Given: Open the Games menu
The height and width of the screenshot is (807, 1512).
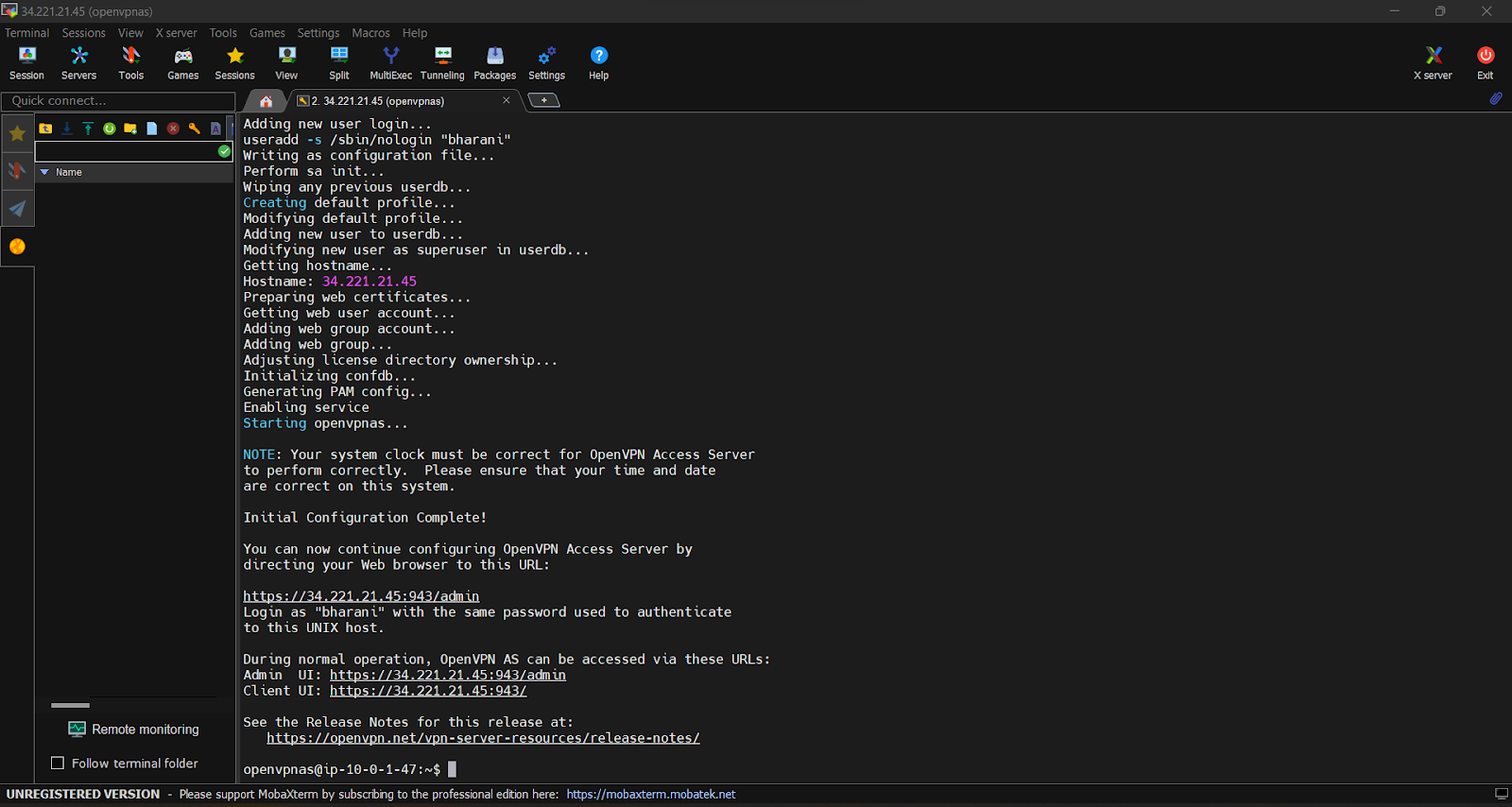Looking at the screenshot, I should pyautogui.click(x=267, y=33).
